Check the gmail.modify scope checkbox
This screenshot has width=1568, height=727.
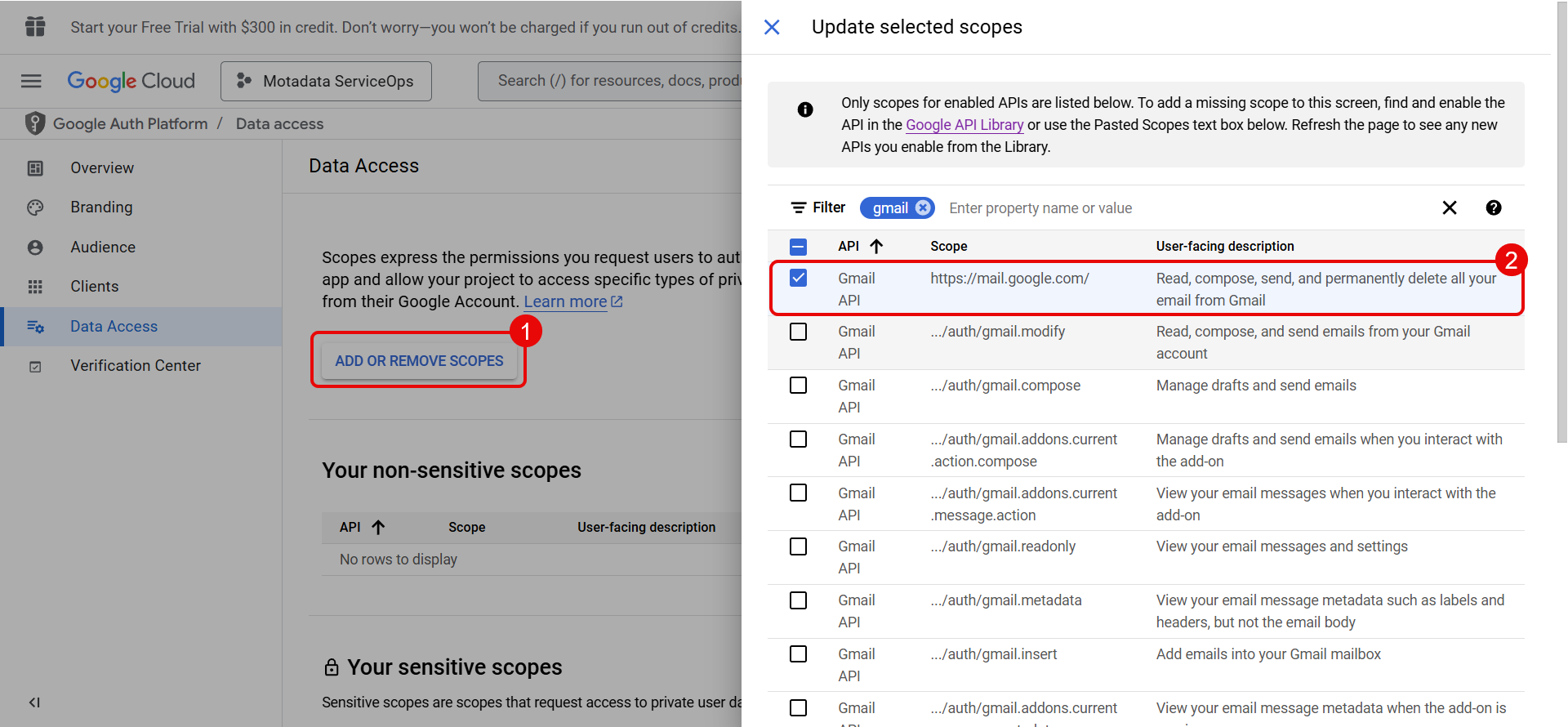(x=798, y=332)
